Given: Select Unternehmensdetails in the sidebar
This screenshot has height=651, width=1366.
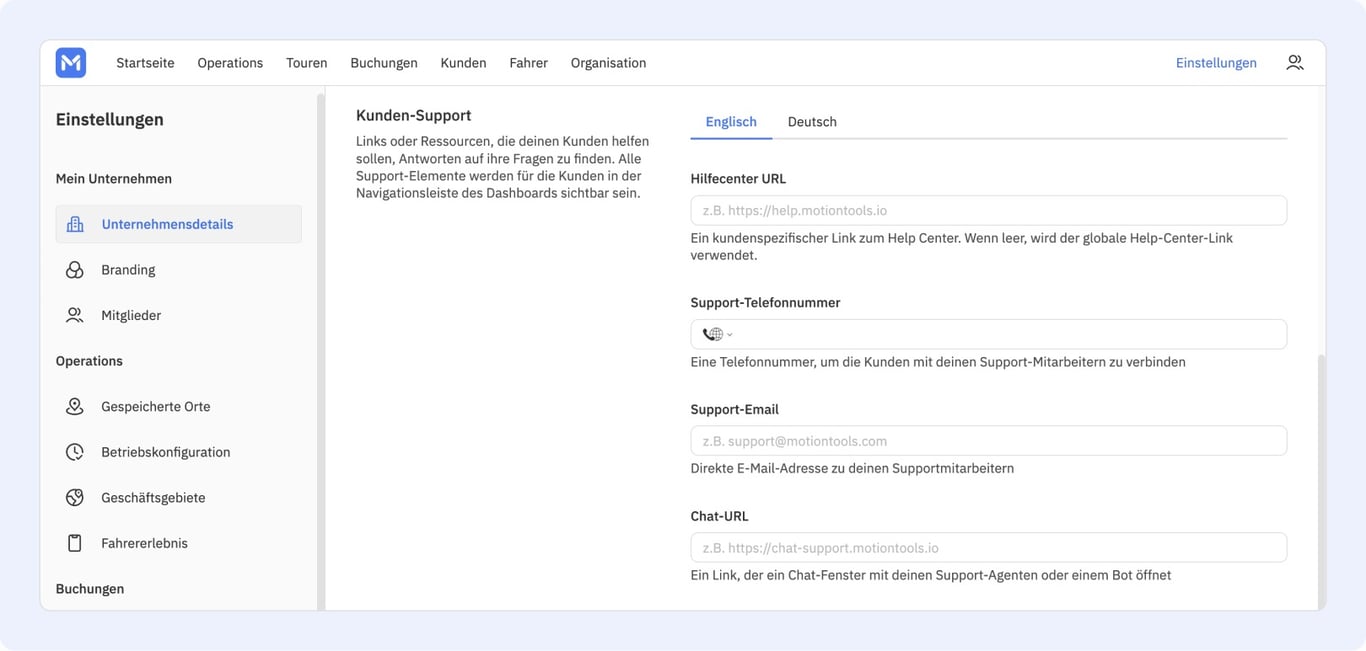Looking at the screenshot, I should coord(179,224).
